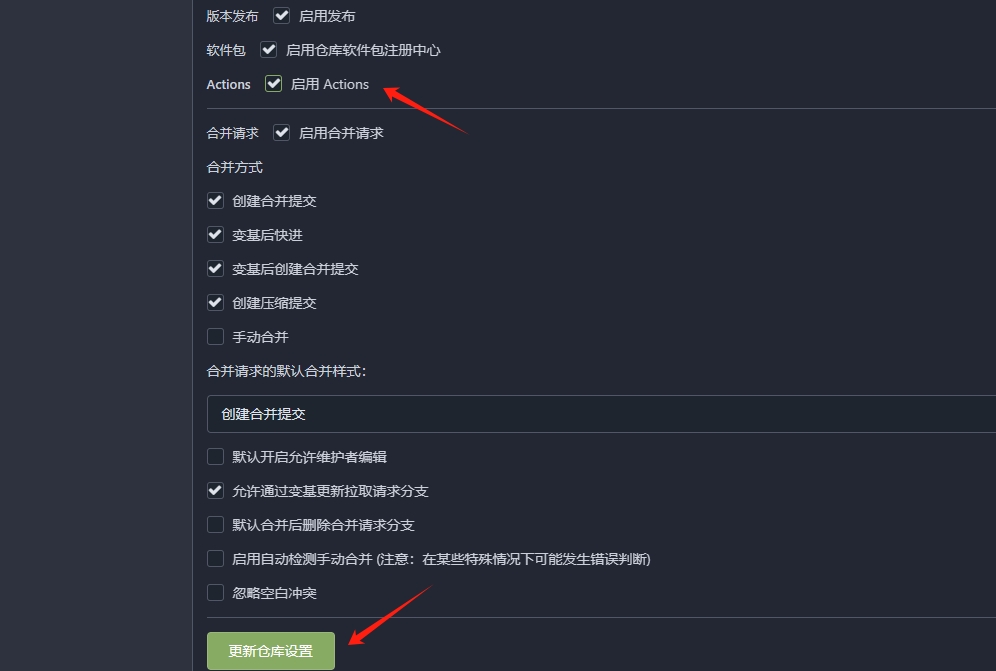Enable the 手动合并 checkbox
The width and height of the screenshot is (996, 671).
point(215,337)
